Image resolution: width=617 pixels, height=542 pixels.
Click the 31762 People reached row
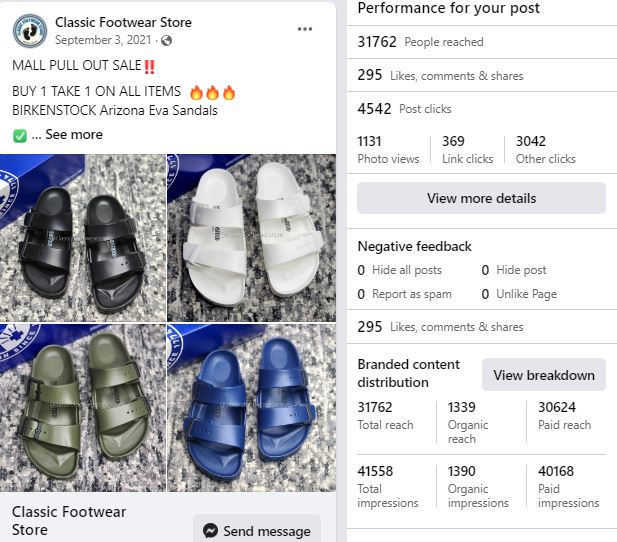click(420, 42)
